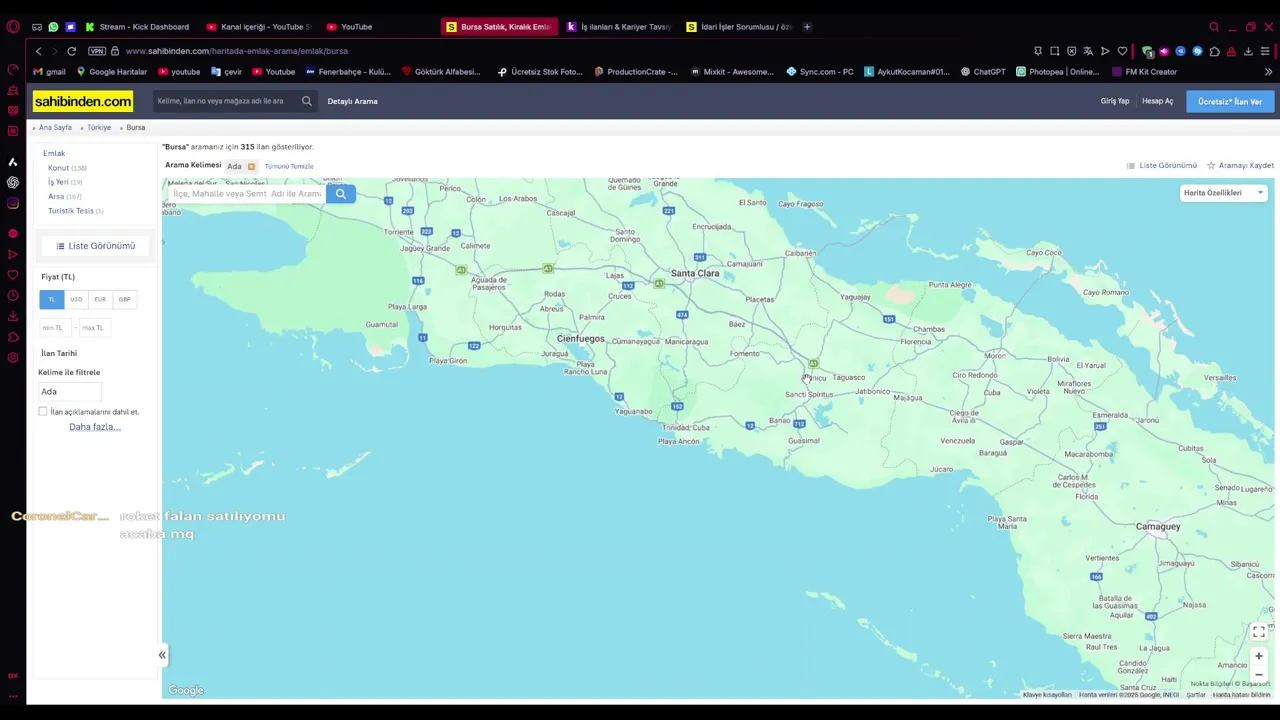The image size is (1280, 720).
Task: Click the VPN badge in address bar
Action: (x=97, y=51)
